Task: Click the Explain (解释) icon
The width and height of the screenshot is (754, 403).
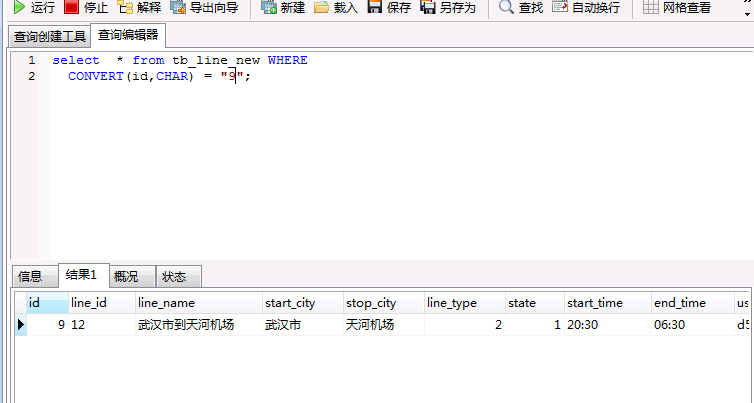Action: pos(125,7)
